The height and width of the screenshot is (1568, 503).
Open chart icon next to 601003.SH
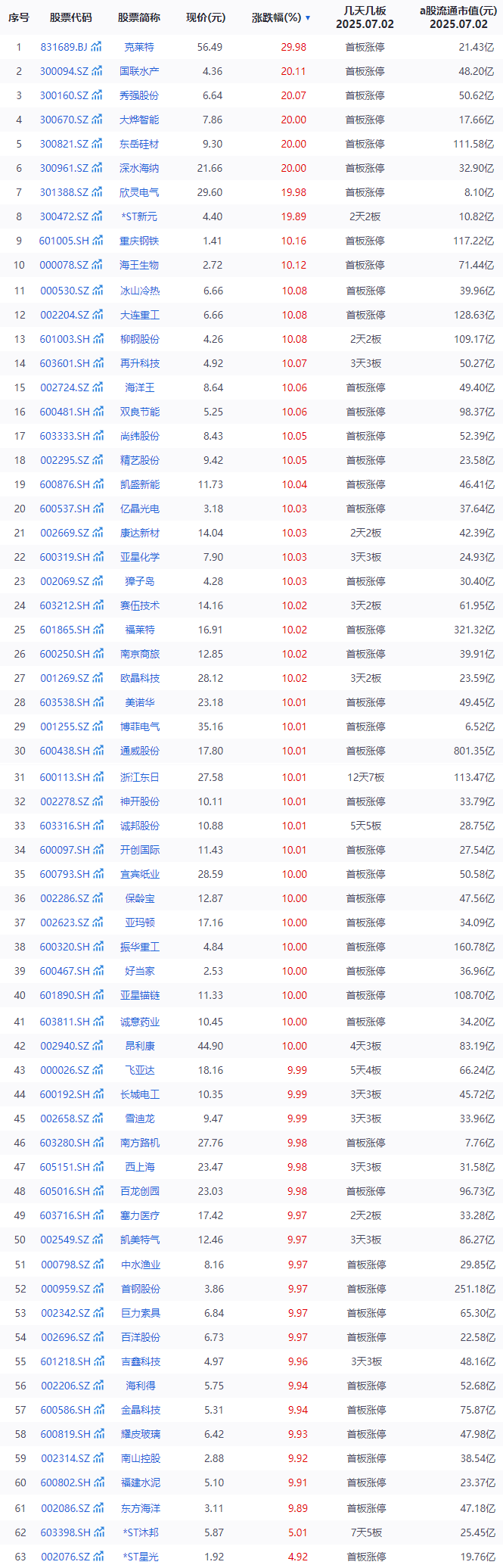[97, 339]
